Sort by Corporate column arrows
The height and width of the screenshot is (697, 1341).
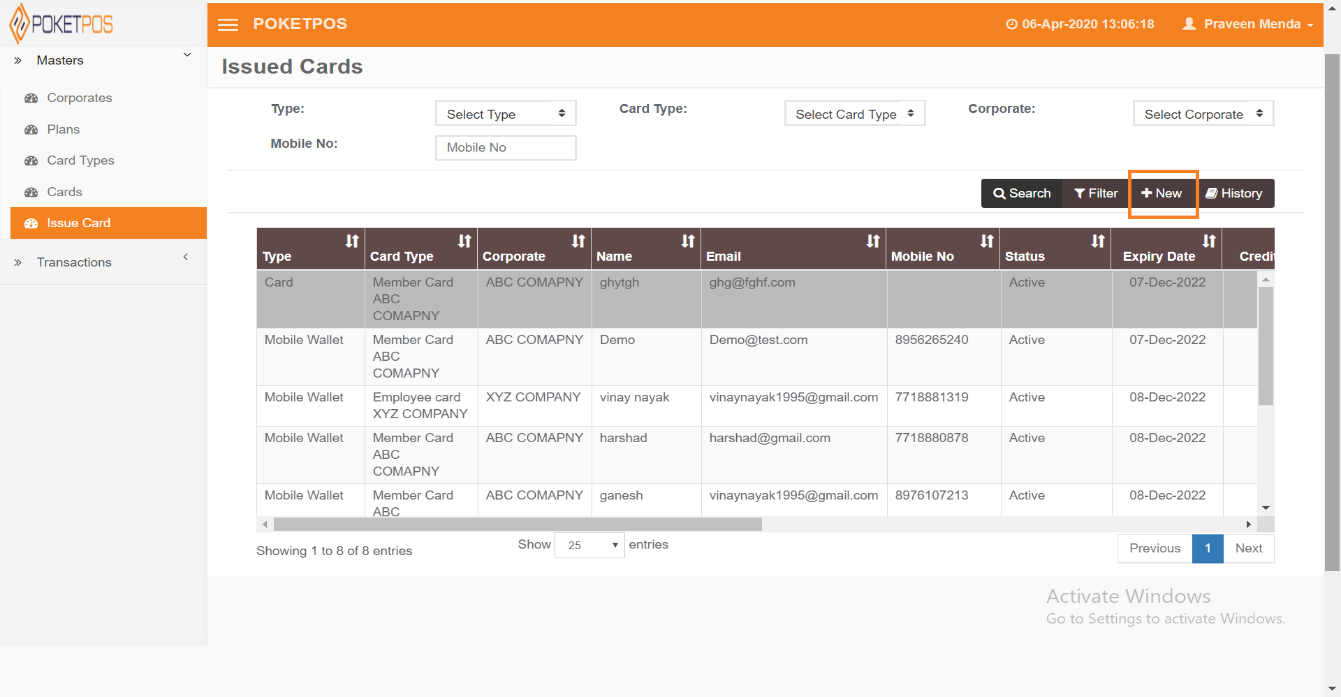[x=578, y=241]
